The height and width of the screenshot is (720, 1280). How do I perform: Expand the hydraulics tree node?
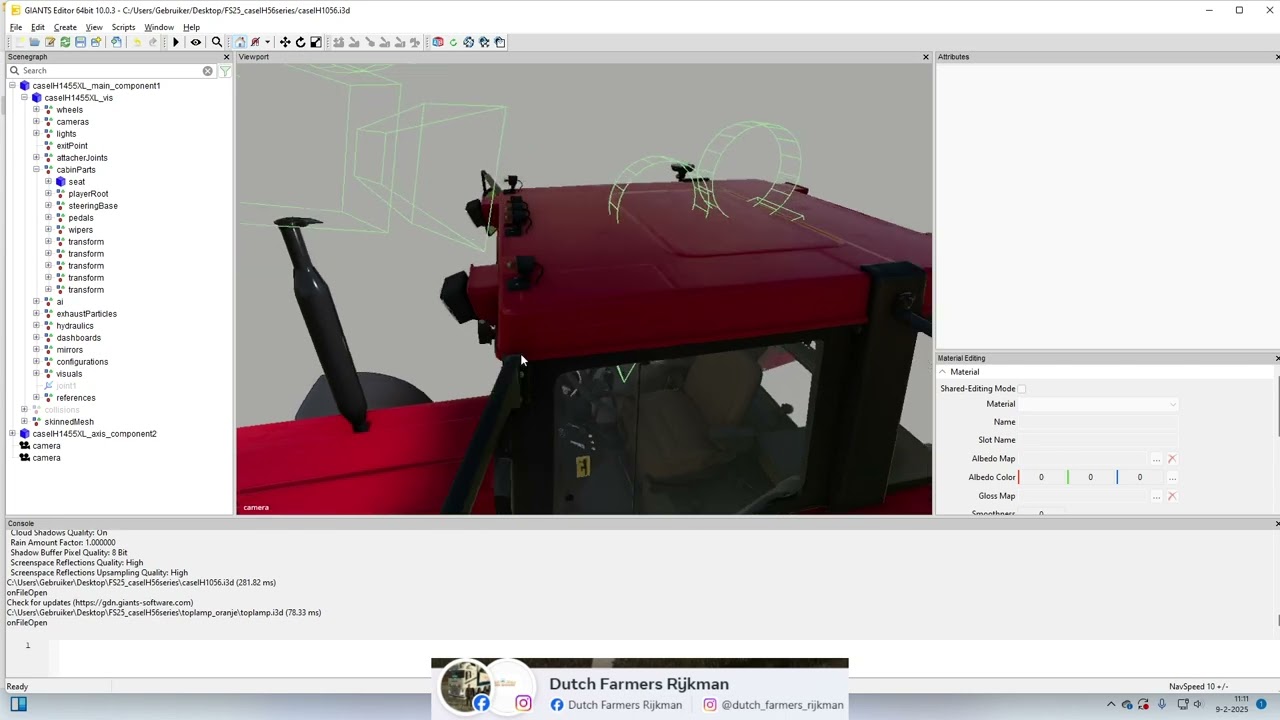36,326
